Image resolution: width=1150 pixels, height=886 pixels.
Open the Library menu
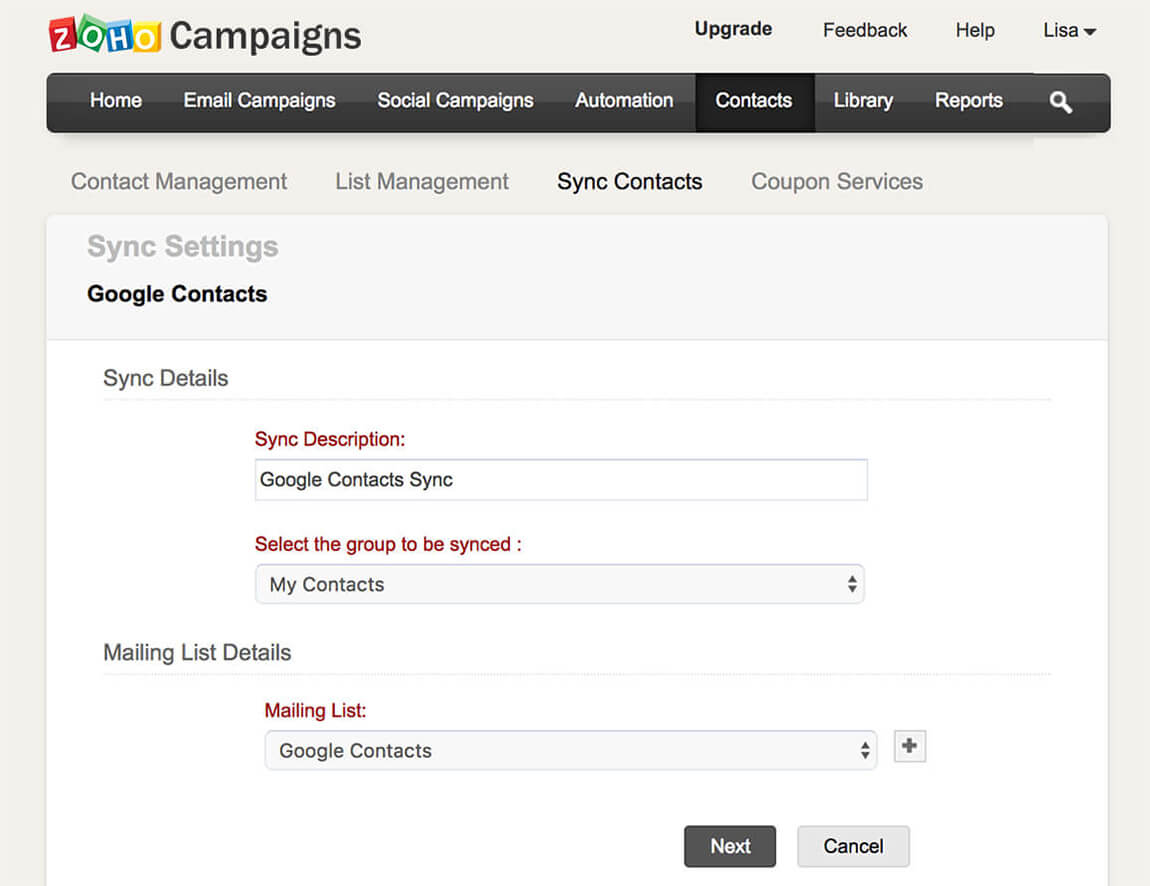pos(863,101)
